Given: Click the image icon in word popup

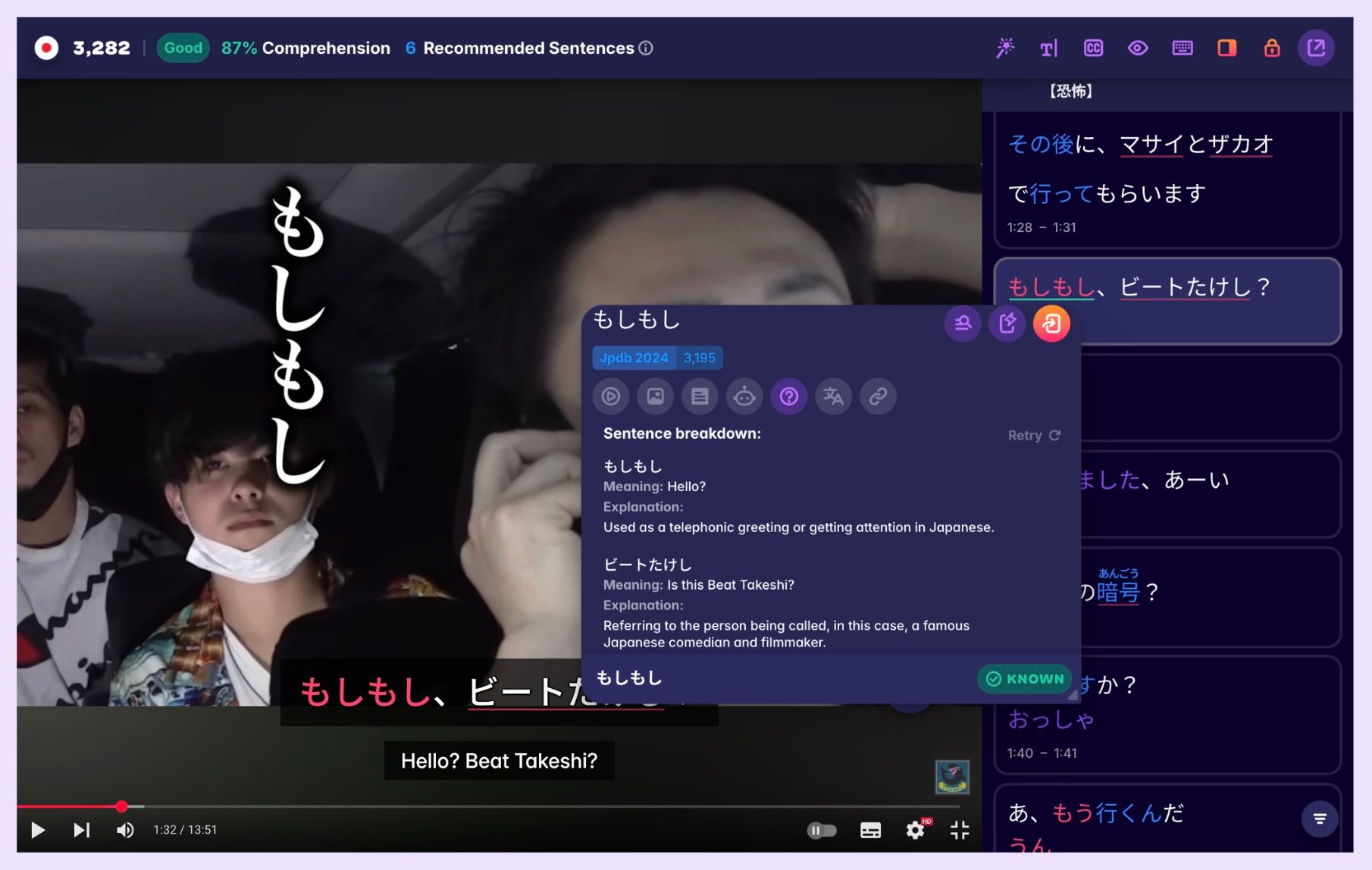Looking at the screenshot, I should click(x=655, y=396).
